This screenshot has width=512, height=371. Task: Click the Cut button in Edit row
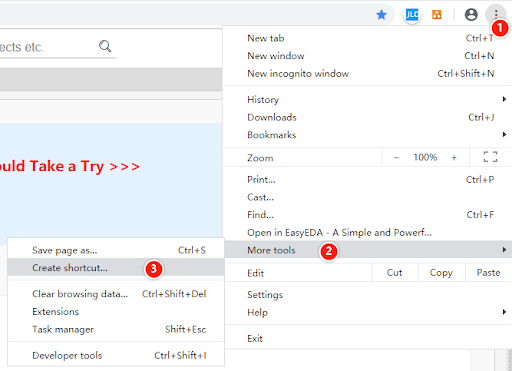[x=395, y=273]
